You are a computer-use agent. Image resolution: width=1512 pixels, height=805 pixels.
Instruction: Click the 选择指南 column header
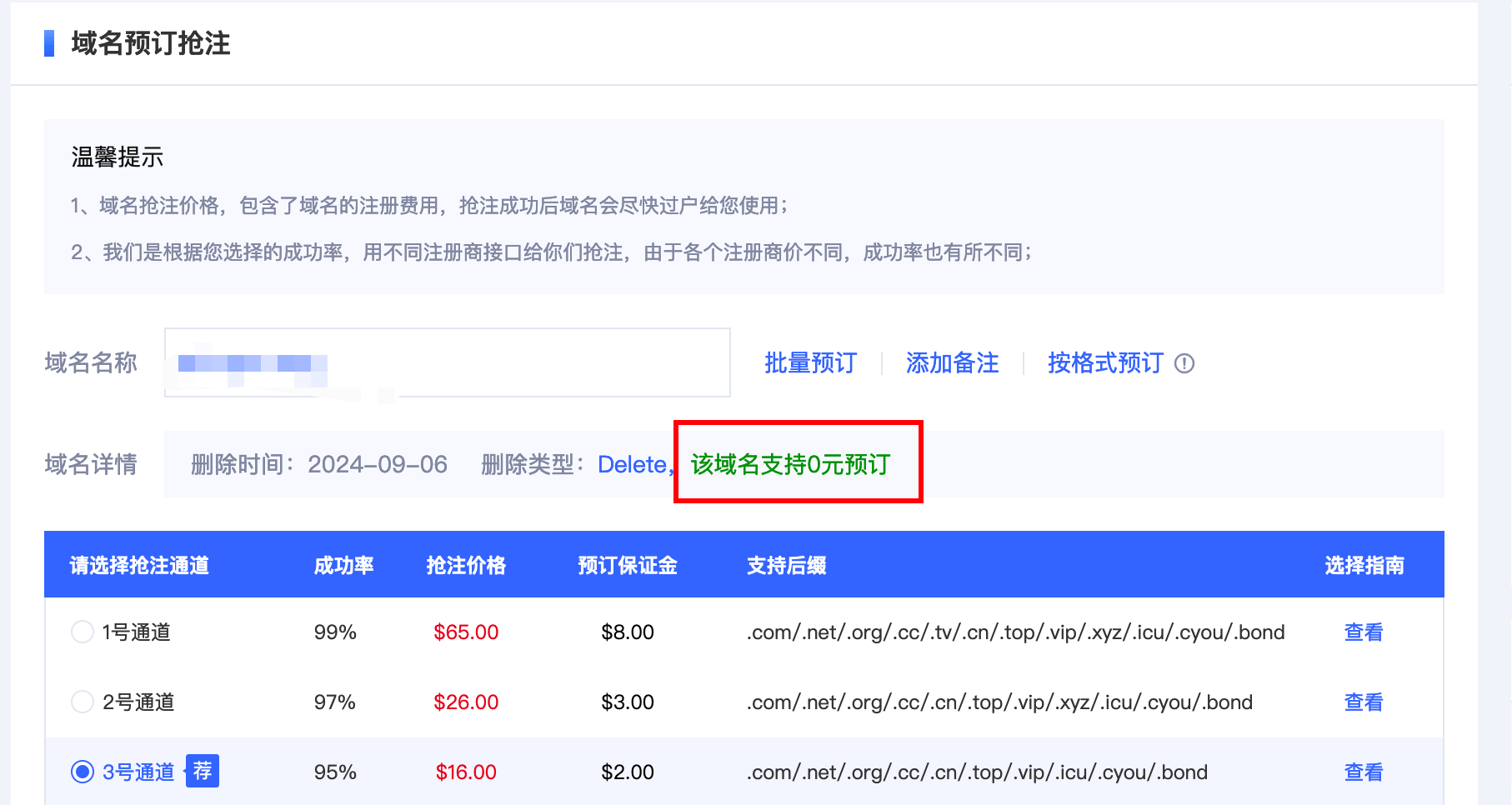pyautogui.click(x=1364, y=565)
